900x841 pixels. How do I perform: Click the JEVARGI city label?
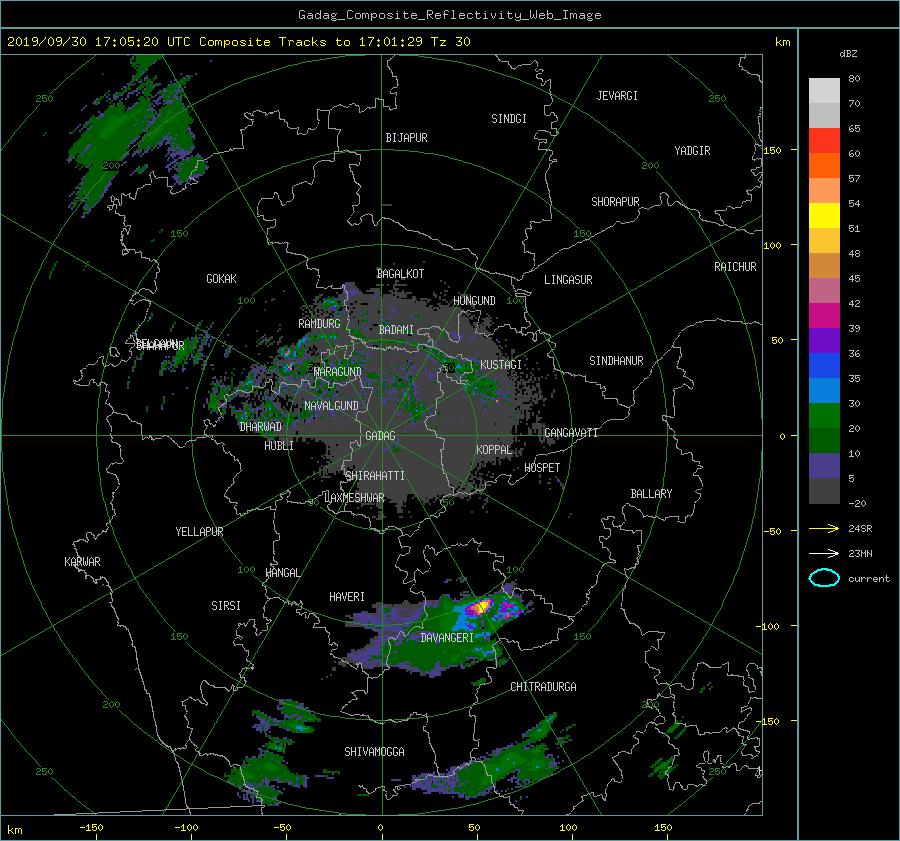coord(617,96)
